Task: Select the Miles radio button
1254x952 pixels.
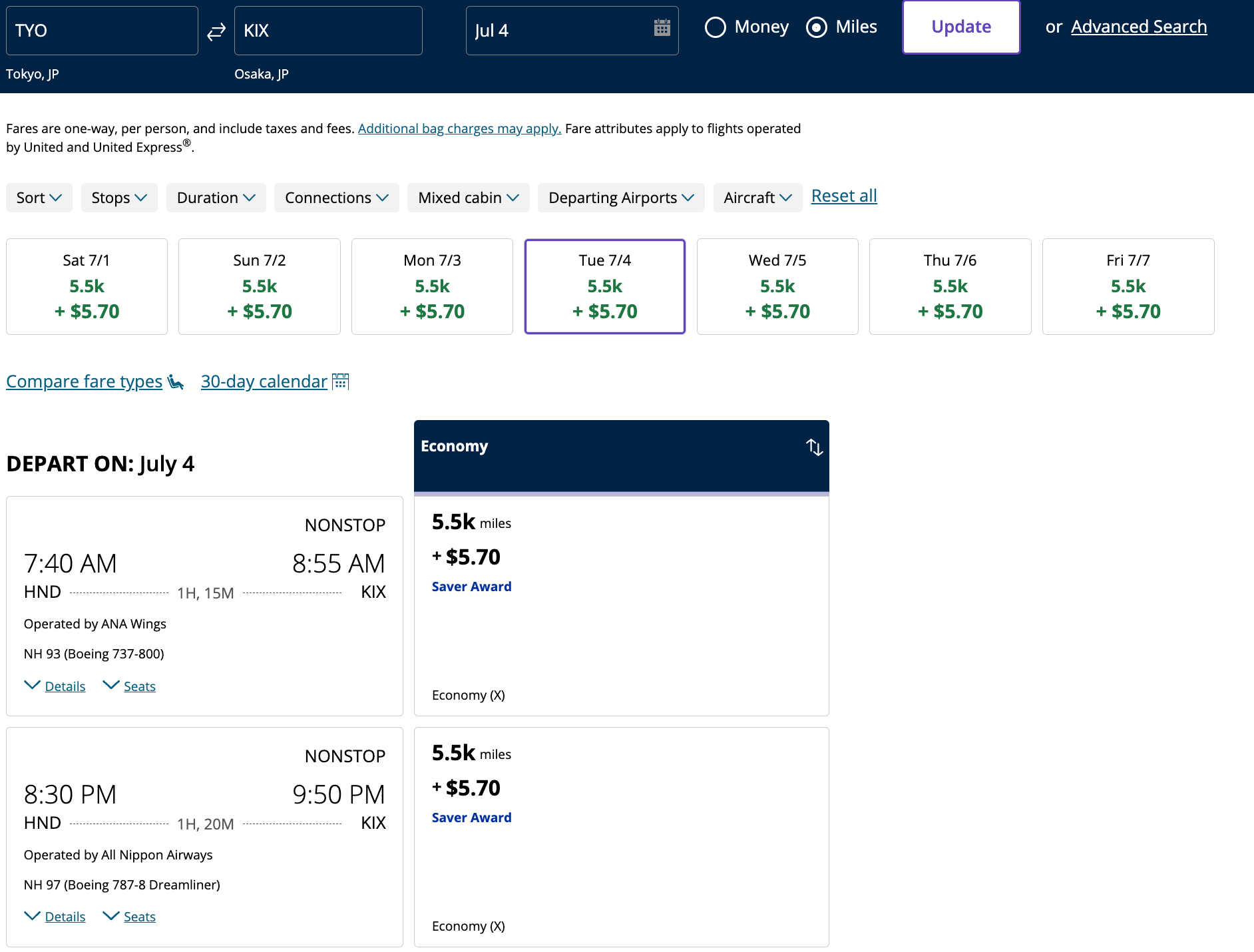Action: pyautogui.click(x=817, y=27)
